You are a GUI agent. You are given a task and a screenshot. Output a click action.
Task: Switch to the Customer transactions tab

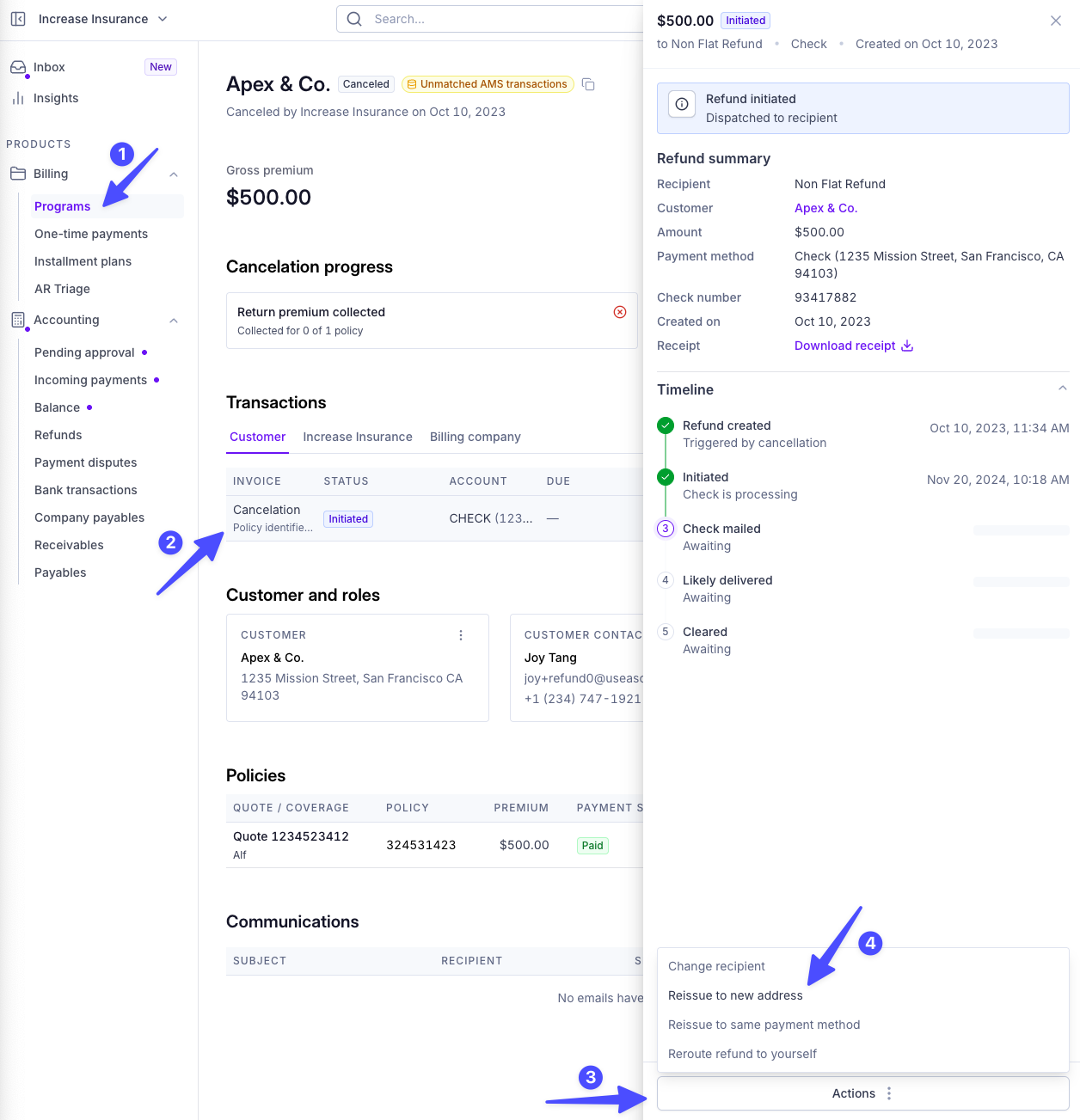click(x=258, y=437)
